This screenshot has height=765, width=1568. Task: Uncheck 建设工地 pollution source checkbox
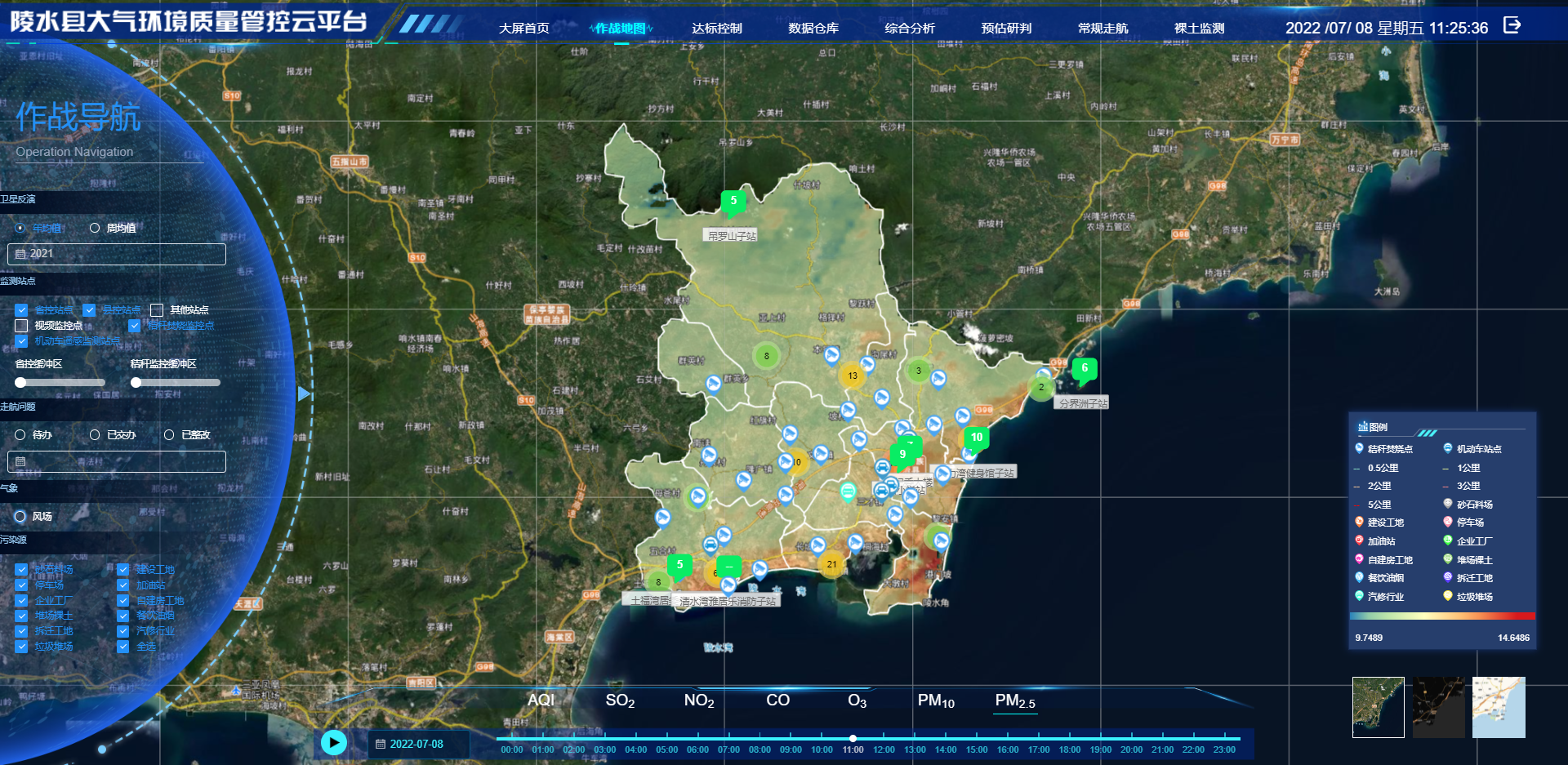point(123,570)
